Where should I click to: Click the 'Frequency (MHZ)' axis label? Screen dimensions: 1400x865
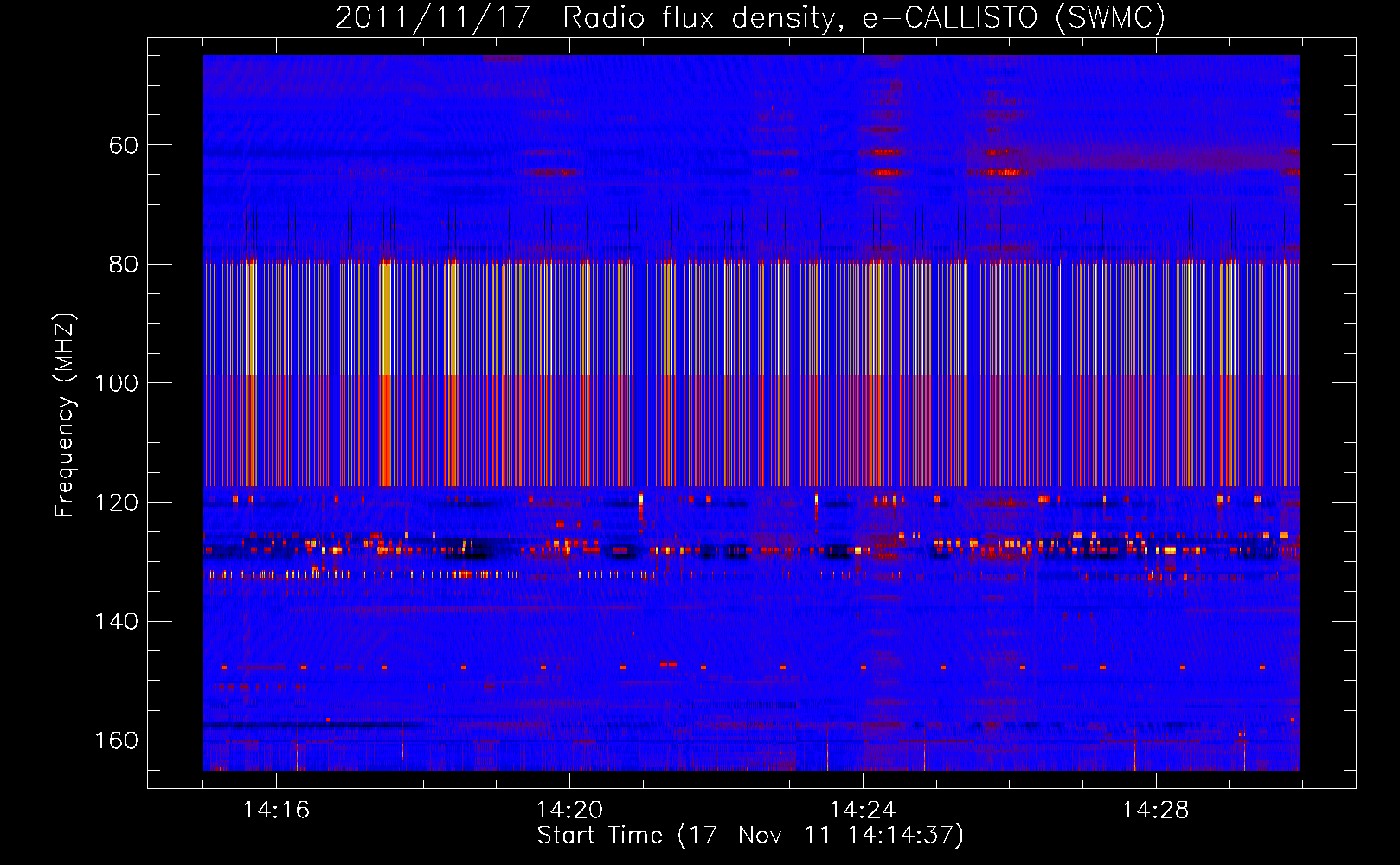(65, 414)
